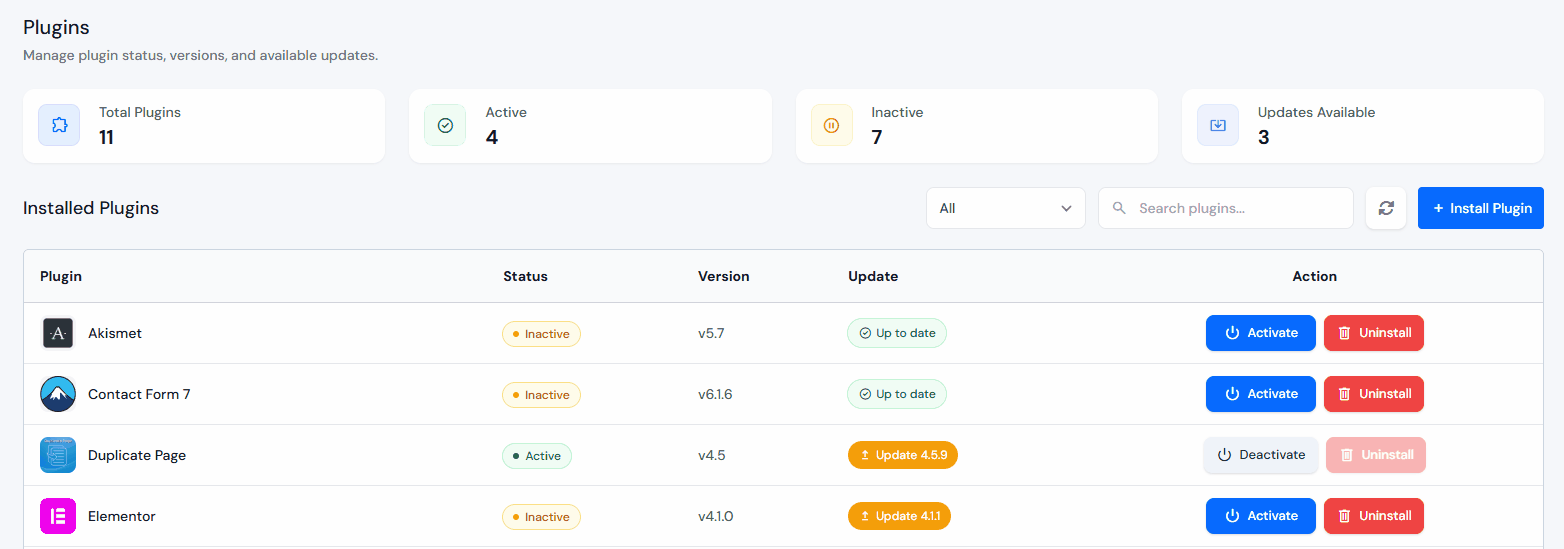Uninstall the Akismet plugin
This screenshot has height=549, width=1564.
click(x=1374, y=333)
